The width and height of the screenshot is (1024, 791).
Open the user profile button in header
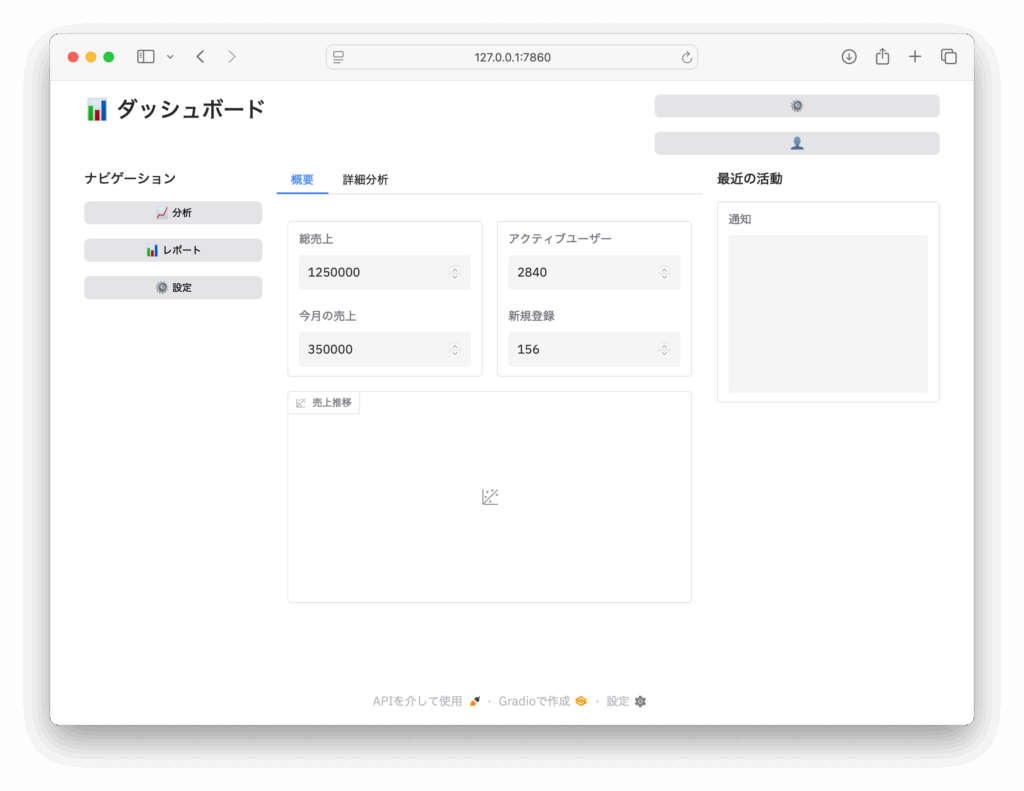coord(796,143)
